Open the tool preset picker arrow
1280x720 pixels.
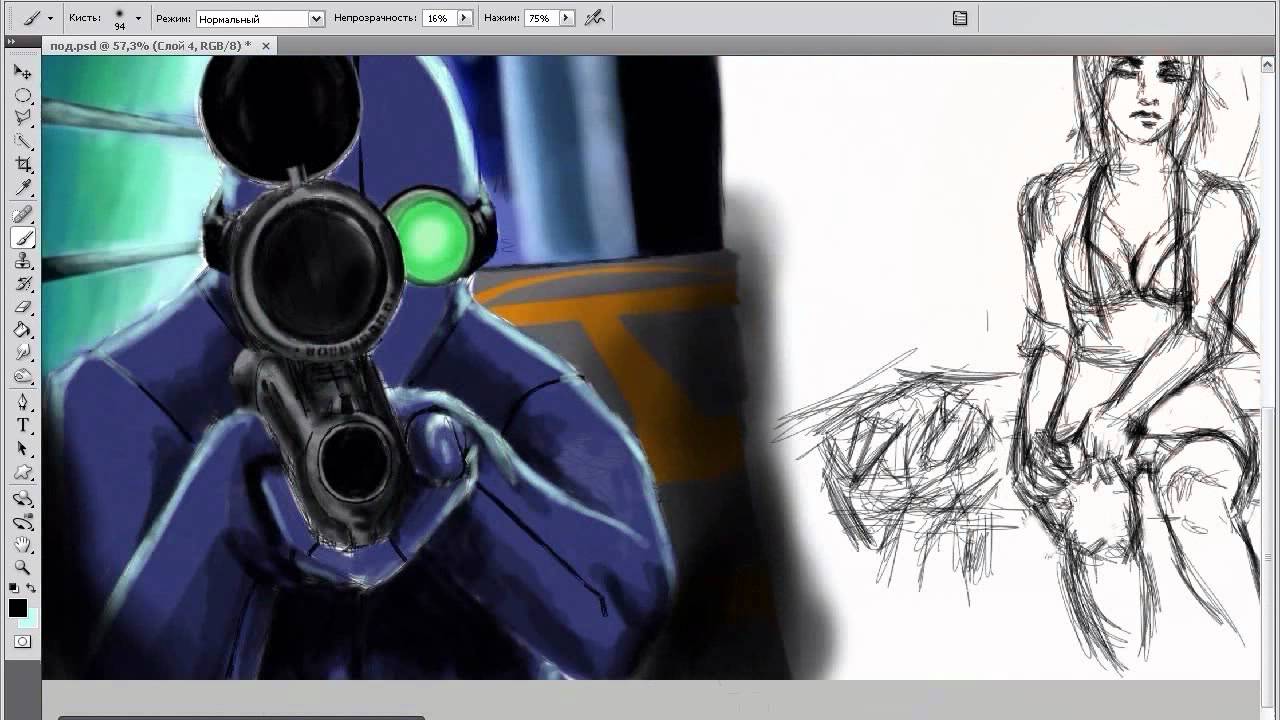tap(50, 18)
